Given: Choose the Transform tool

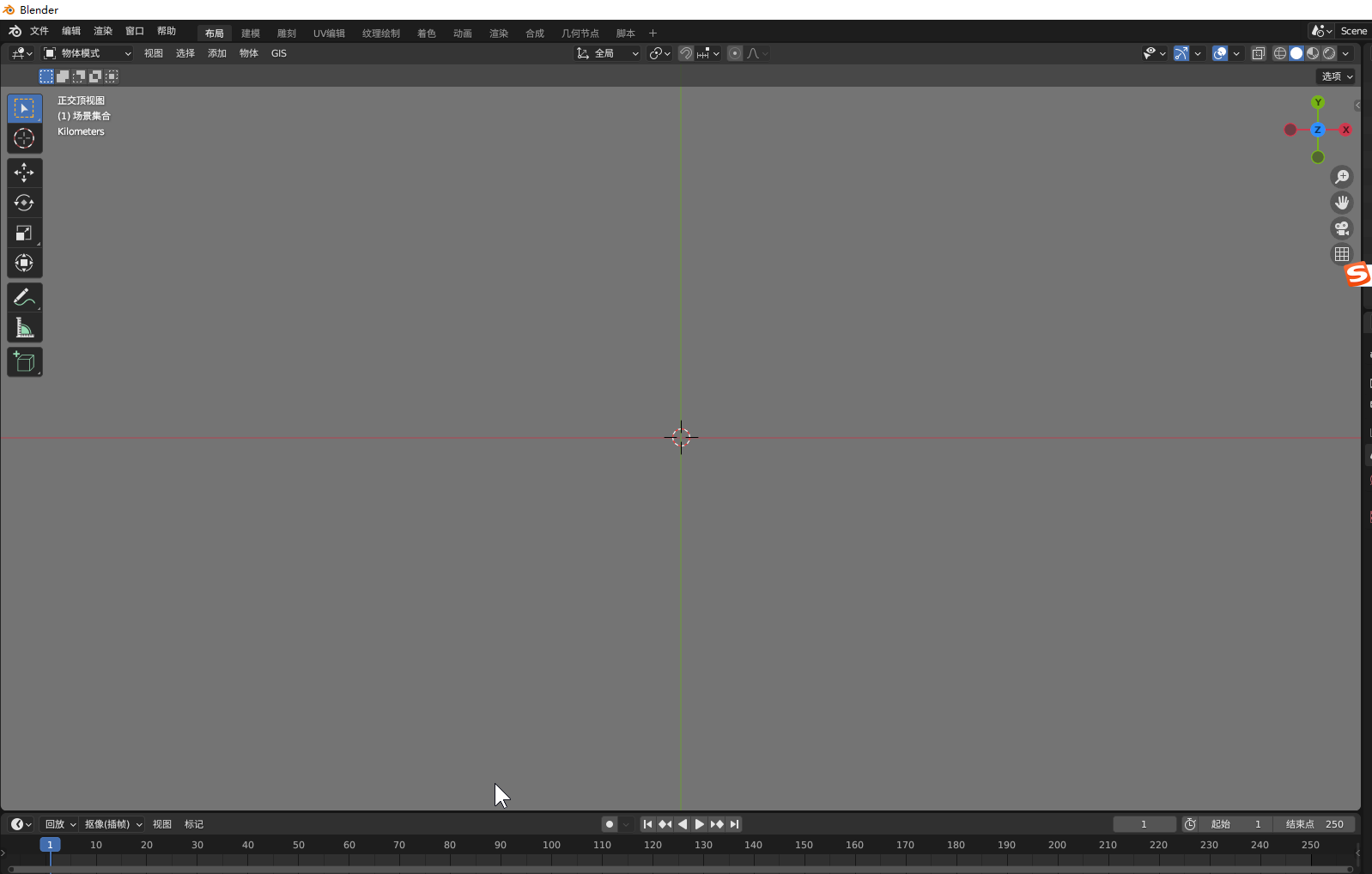Looking at the screenshot, I should click(24, 263).
